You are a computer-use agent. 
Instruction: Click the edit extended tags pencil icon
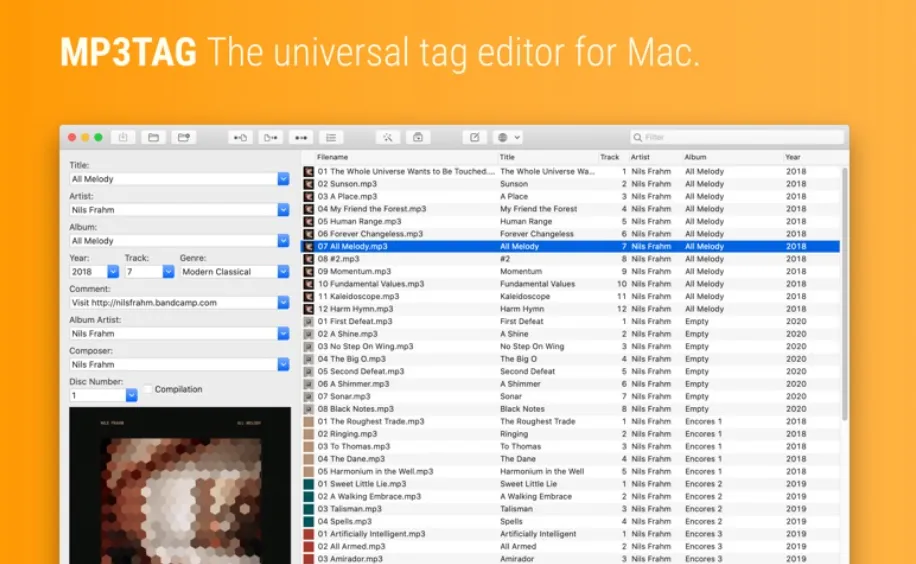pyautogui.click(x=474, y=137)
